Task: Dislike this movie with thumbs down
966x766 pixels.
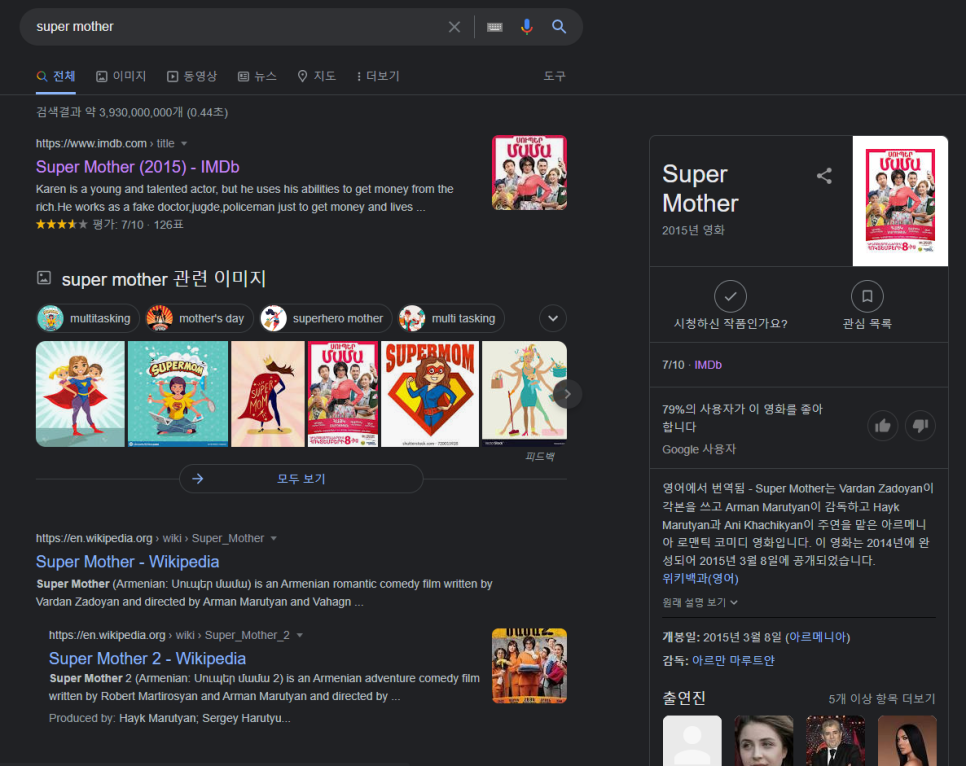Action: click(920, 426)
